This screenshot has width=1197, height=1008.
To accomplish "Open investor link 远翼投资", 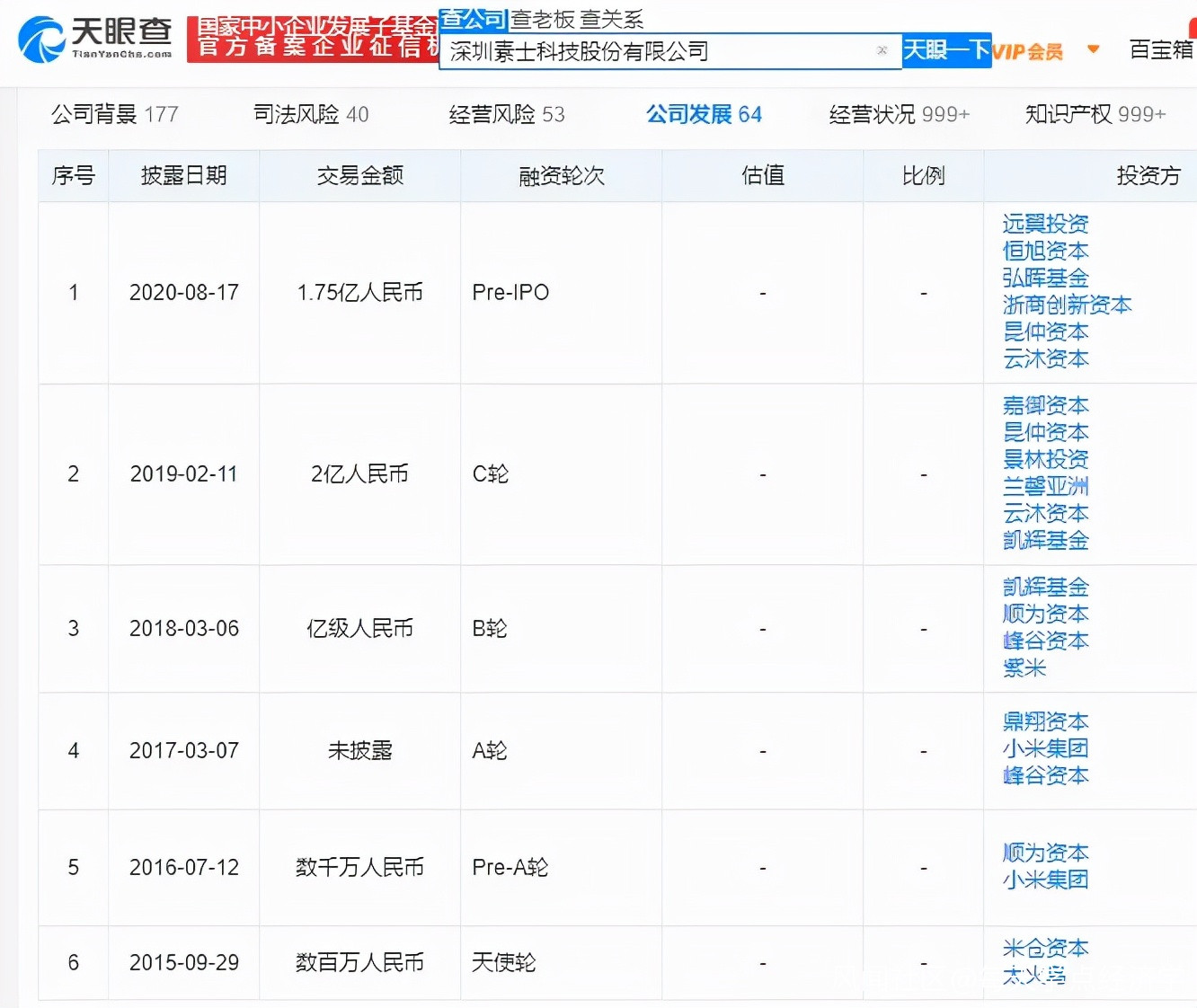I will tap(1045, 224).
